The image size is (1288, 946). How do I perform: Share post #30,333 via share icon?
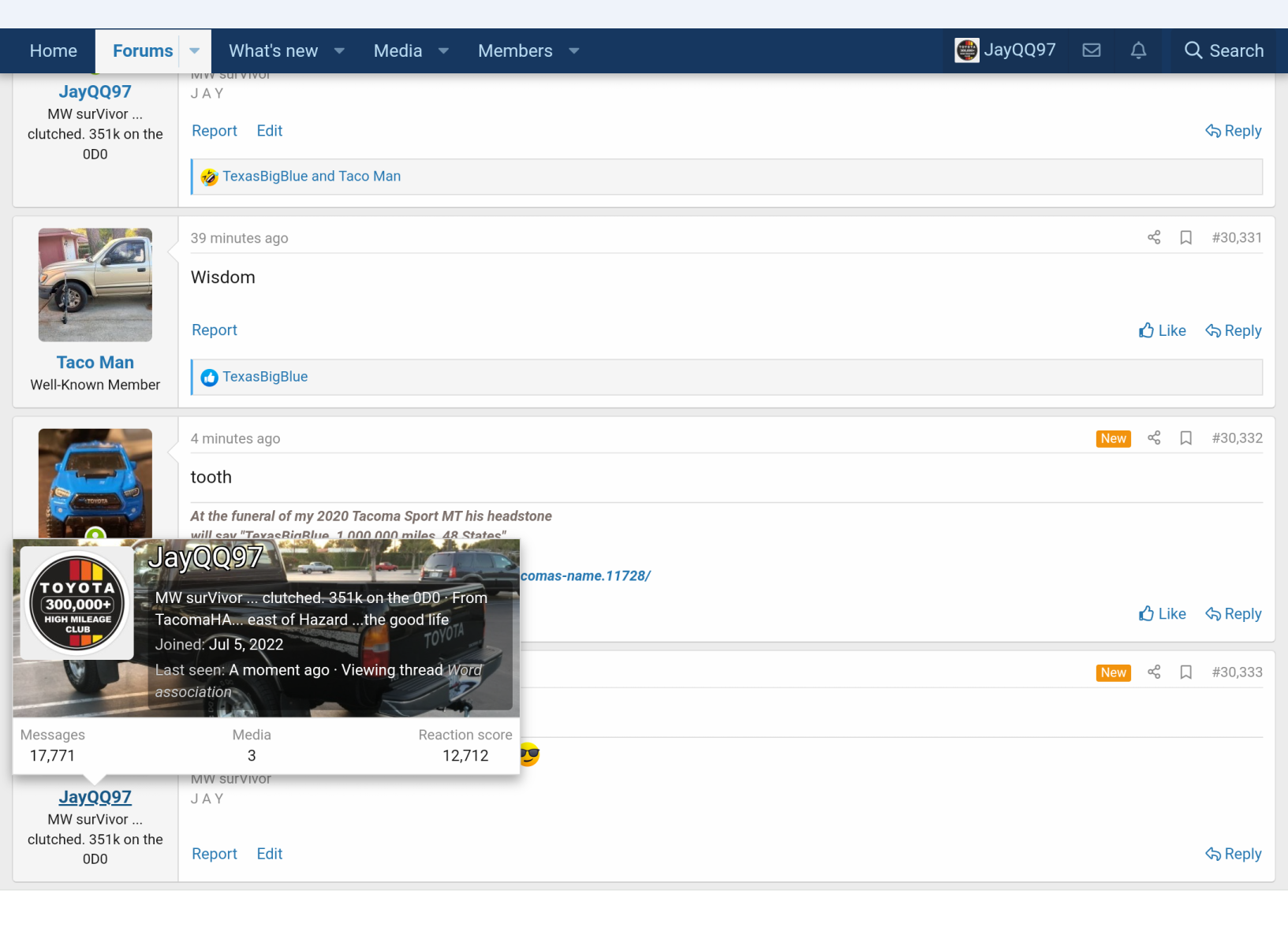[x=1154, y=672]
